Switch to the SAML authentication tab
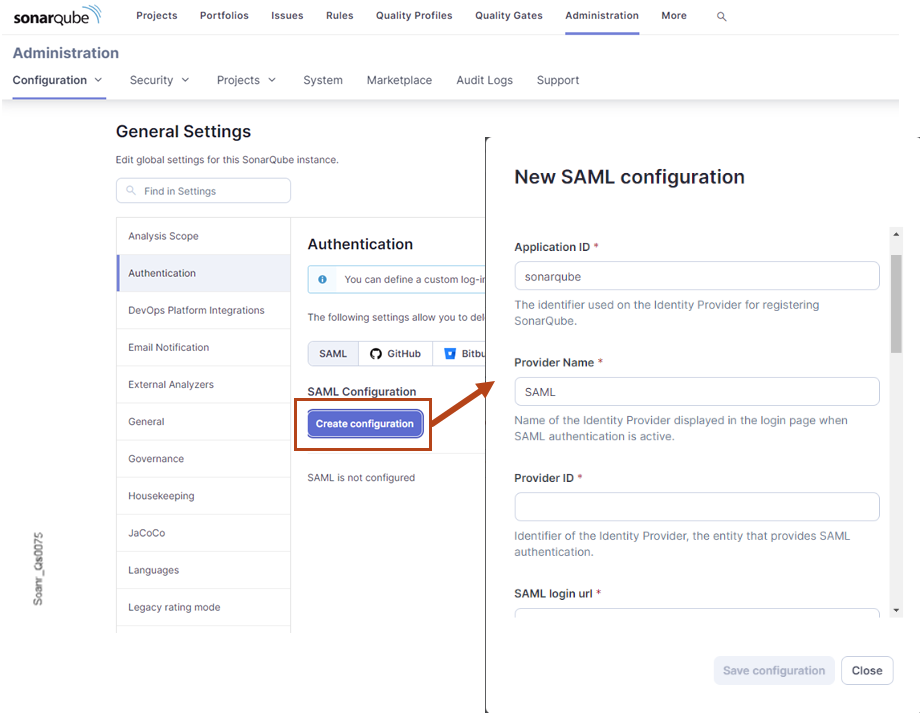 coord(332,353)
